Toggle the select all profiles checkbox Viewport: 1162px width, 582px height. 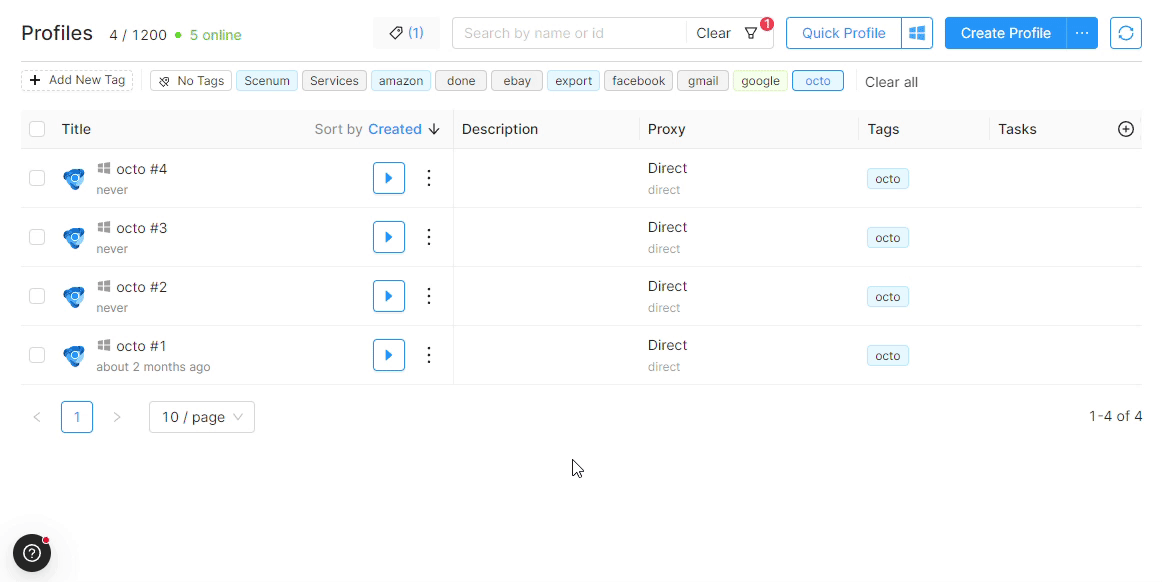tap(37, 129)
